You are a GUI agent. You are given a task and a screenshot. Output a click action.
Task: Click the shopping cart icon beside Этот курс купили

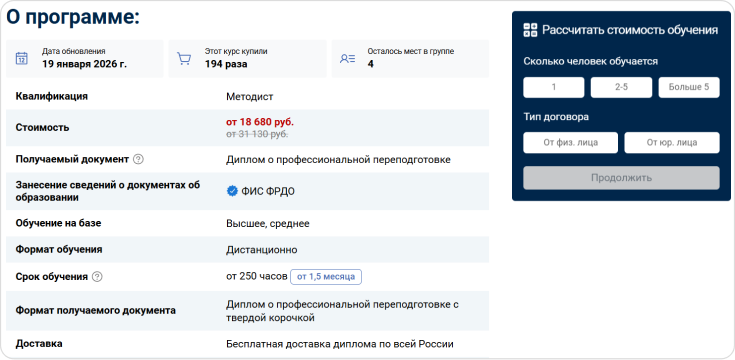[184, 59]
